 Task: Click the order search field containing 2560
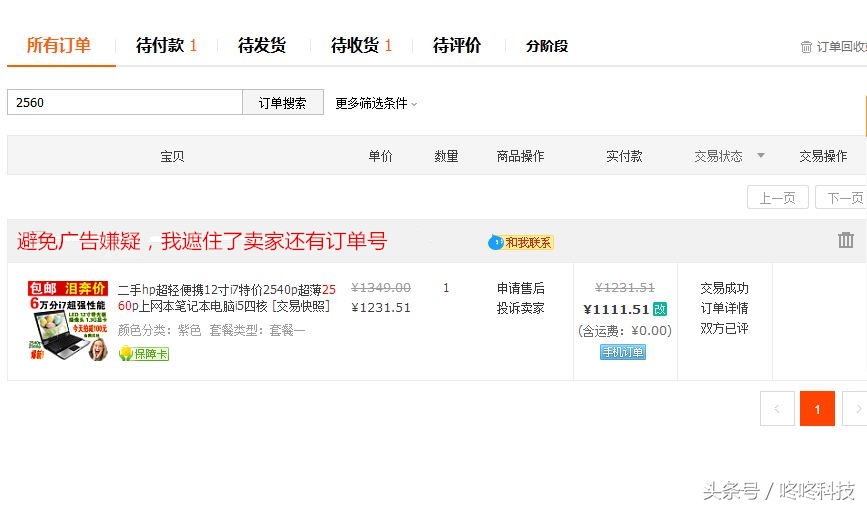click(x=125, y=102)
